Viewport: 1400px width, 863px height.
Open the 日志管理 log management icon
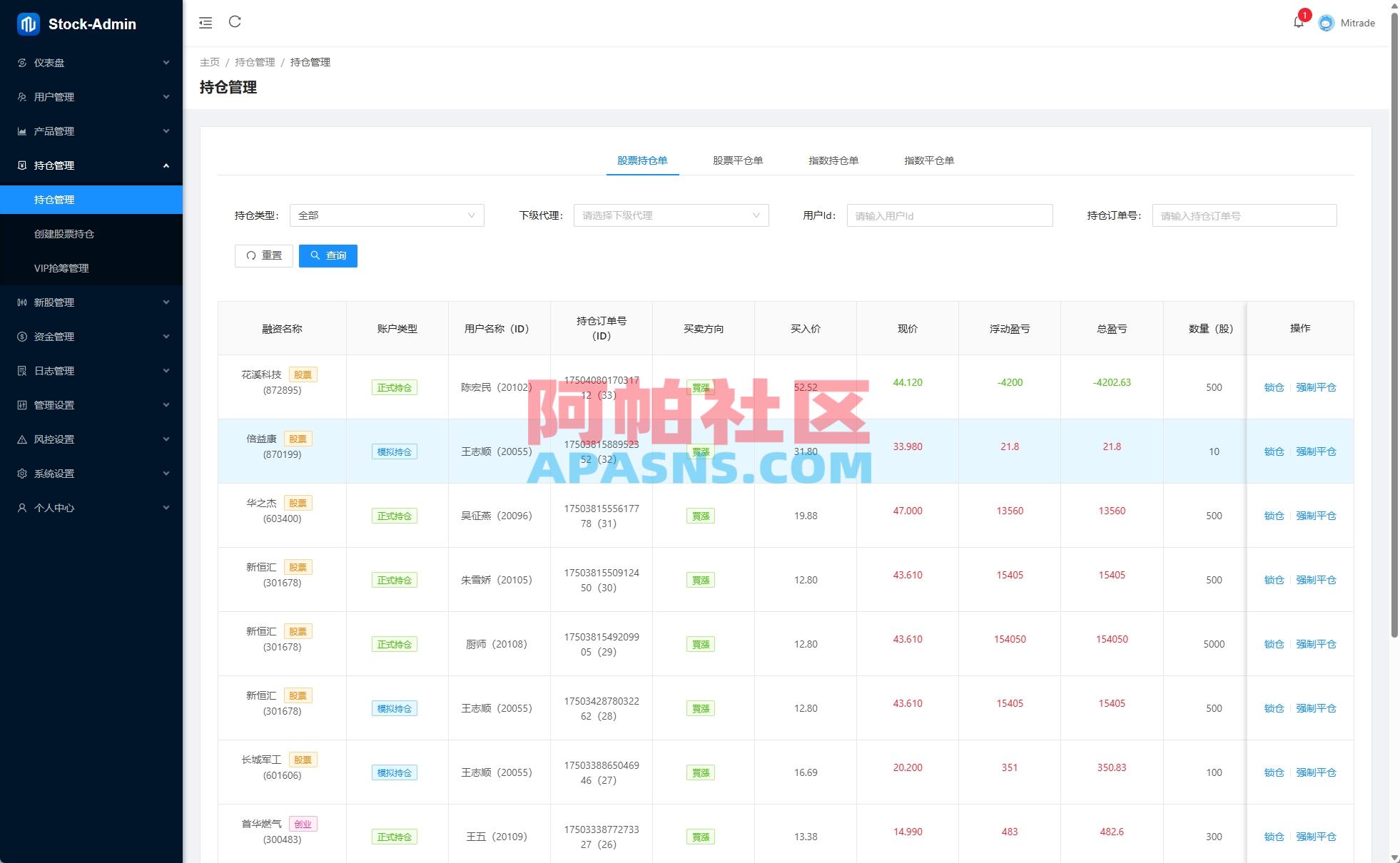[x=22, y=370]
